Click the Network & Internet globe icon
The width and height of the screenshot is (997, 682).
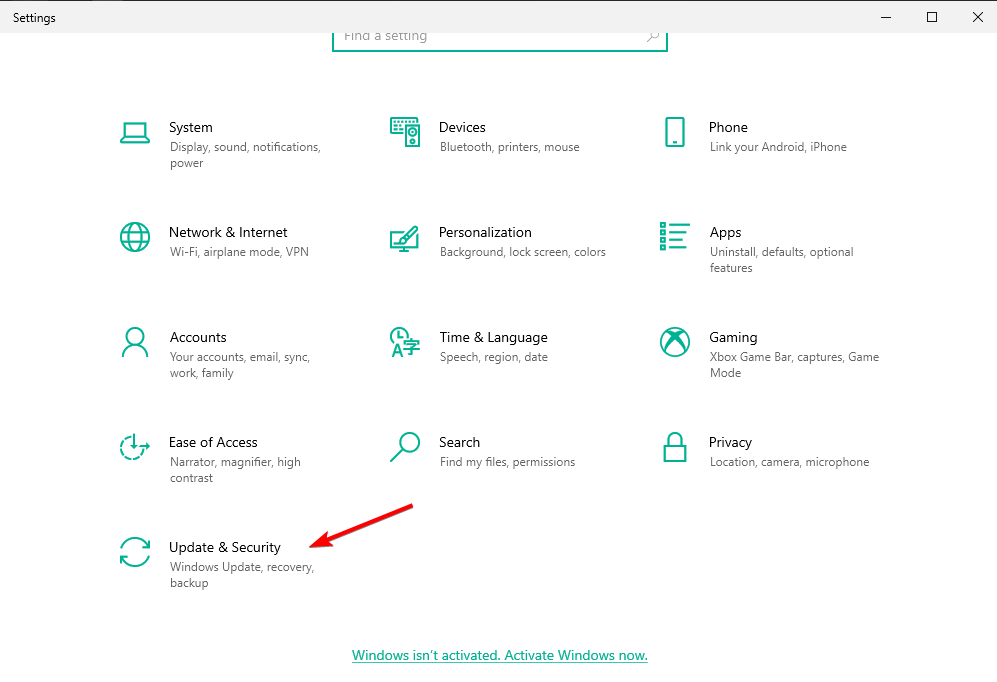click(134, 237)
